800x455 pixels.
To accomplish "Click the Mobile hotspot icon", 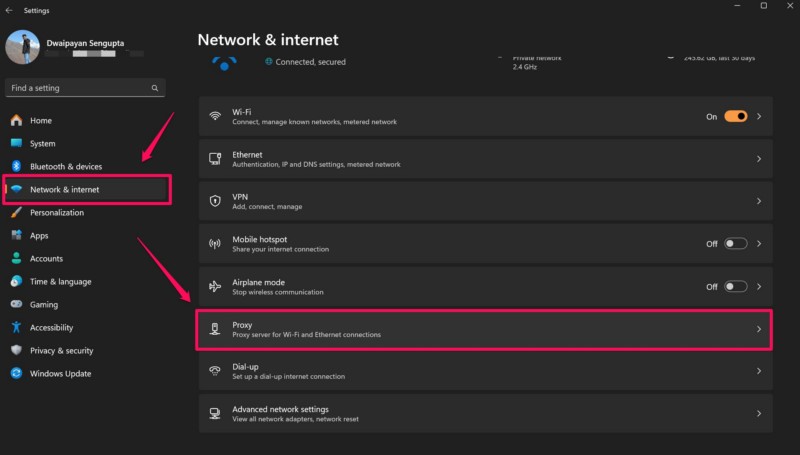I will (215, 243).
